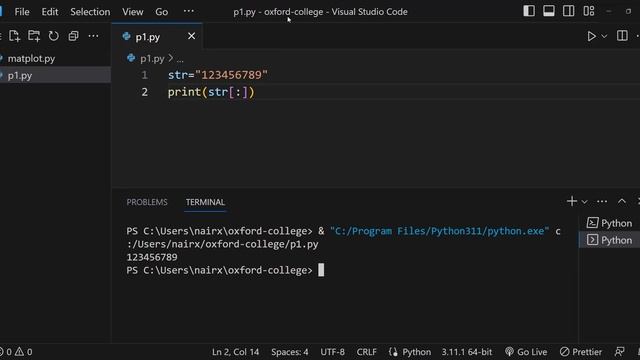Change file encoding UTF-8

click(x=332, y=352)
